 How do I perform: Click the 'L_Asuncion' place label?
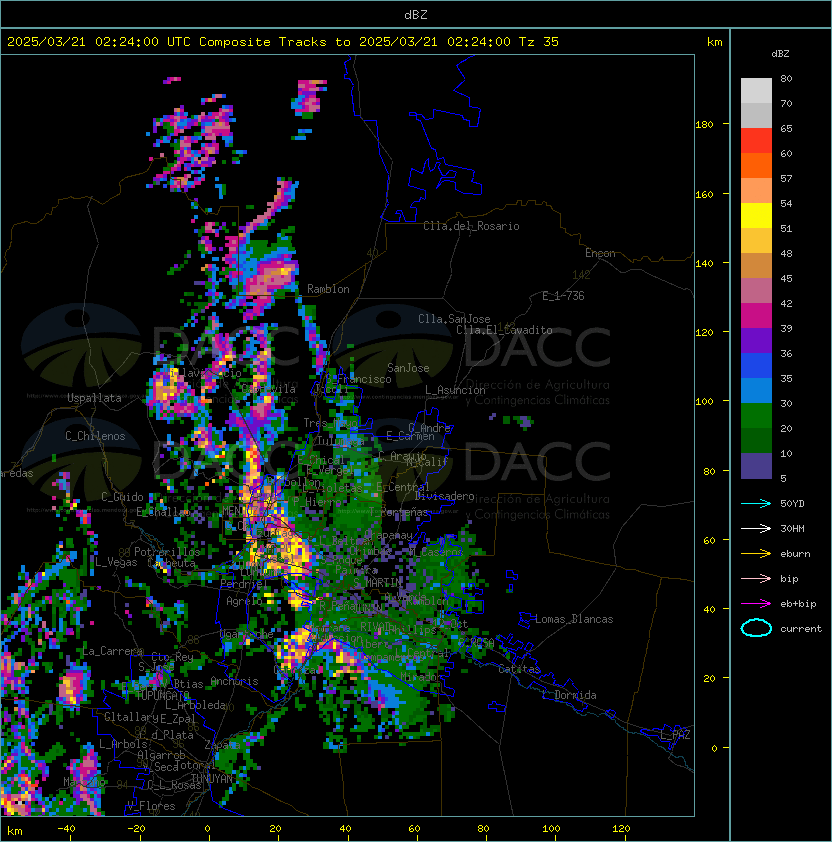455,390
